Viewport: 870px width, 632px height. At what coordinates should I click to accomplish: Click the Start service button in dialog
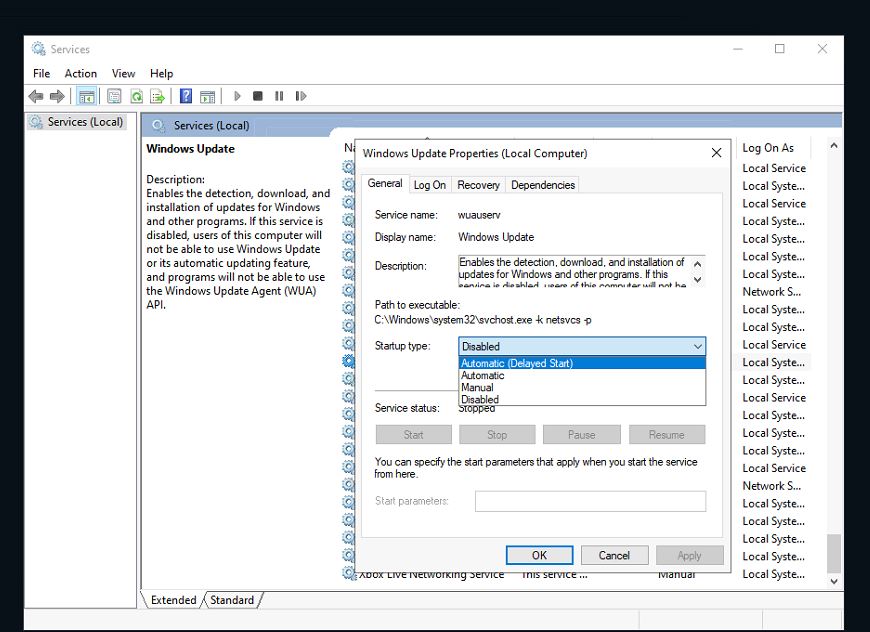(413, 434)
